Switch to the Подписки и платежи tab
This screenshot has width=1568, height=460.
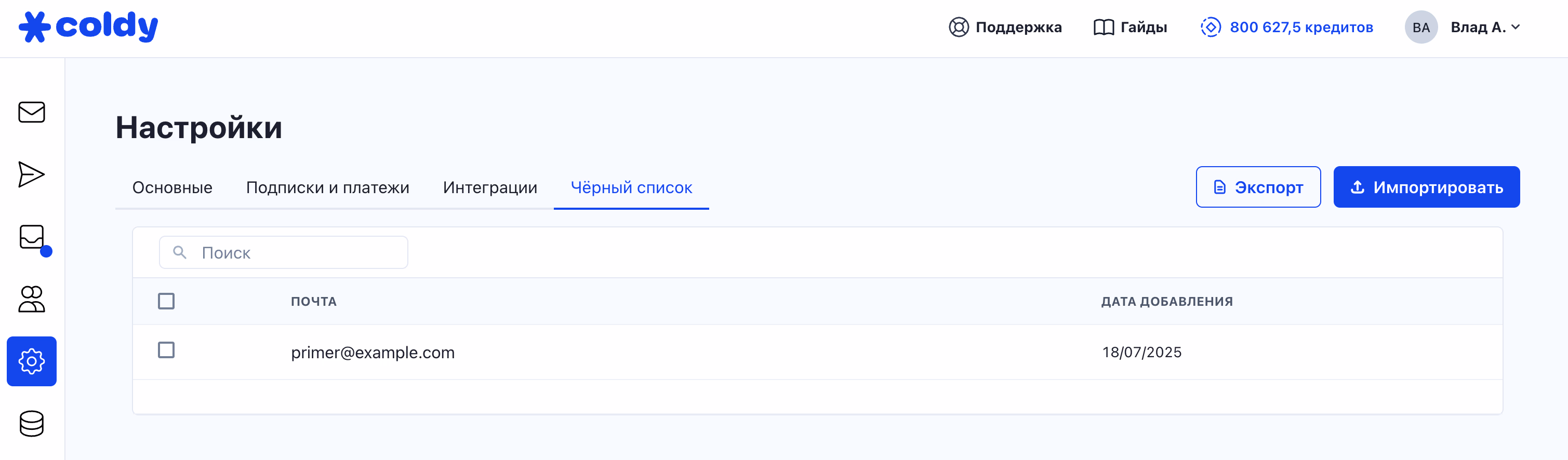tap(327, 187)
